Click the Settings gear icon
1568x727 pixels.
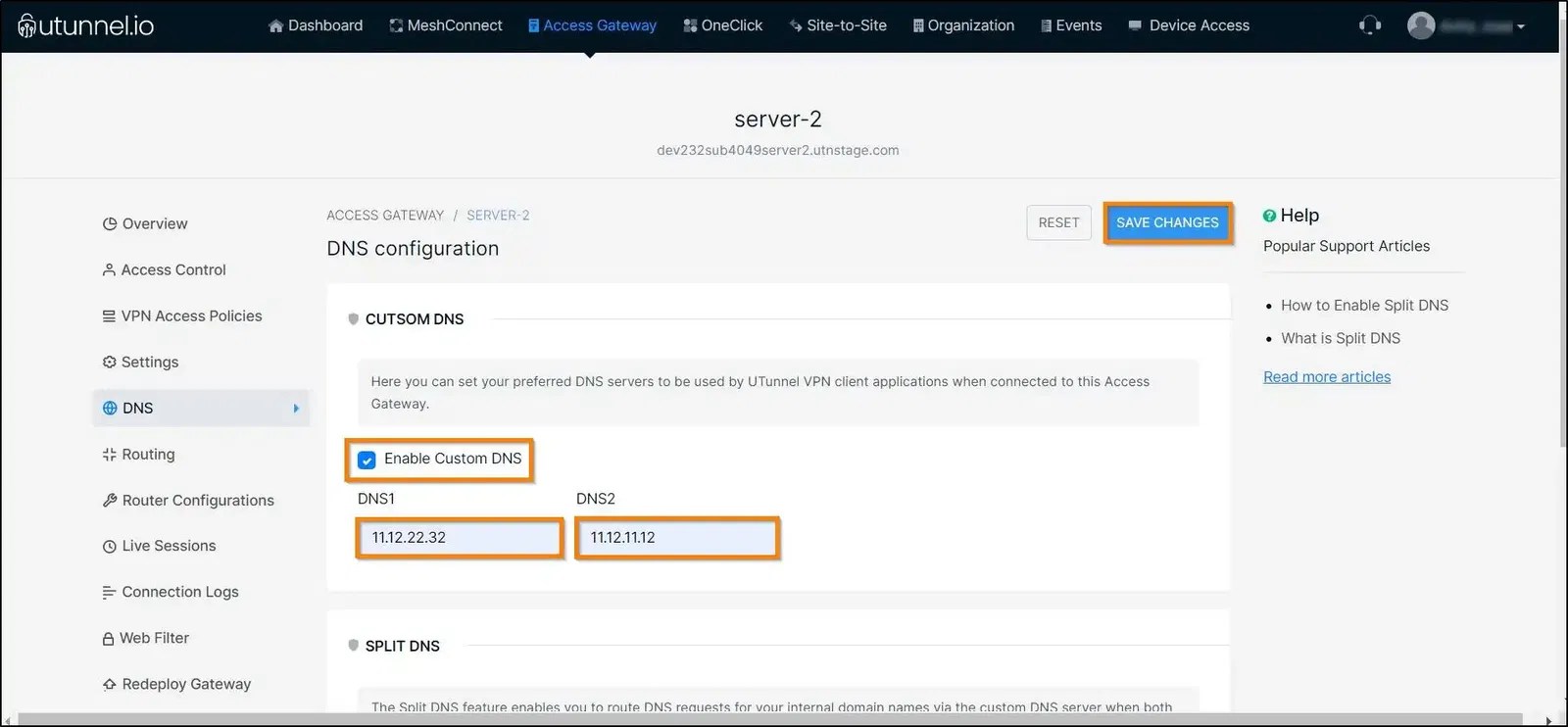(109, 362)
